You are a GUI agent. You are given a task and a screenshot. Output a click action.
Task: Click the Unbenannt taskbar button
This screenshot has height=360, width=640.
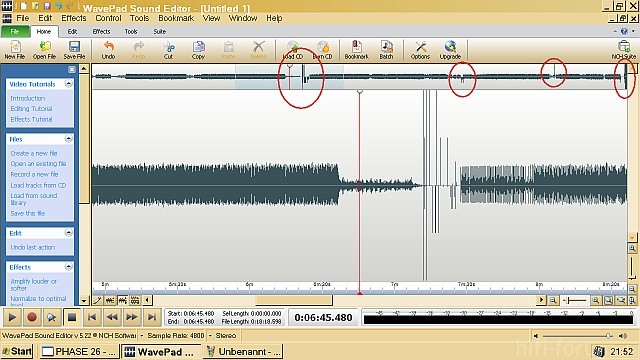(243, 351)
